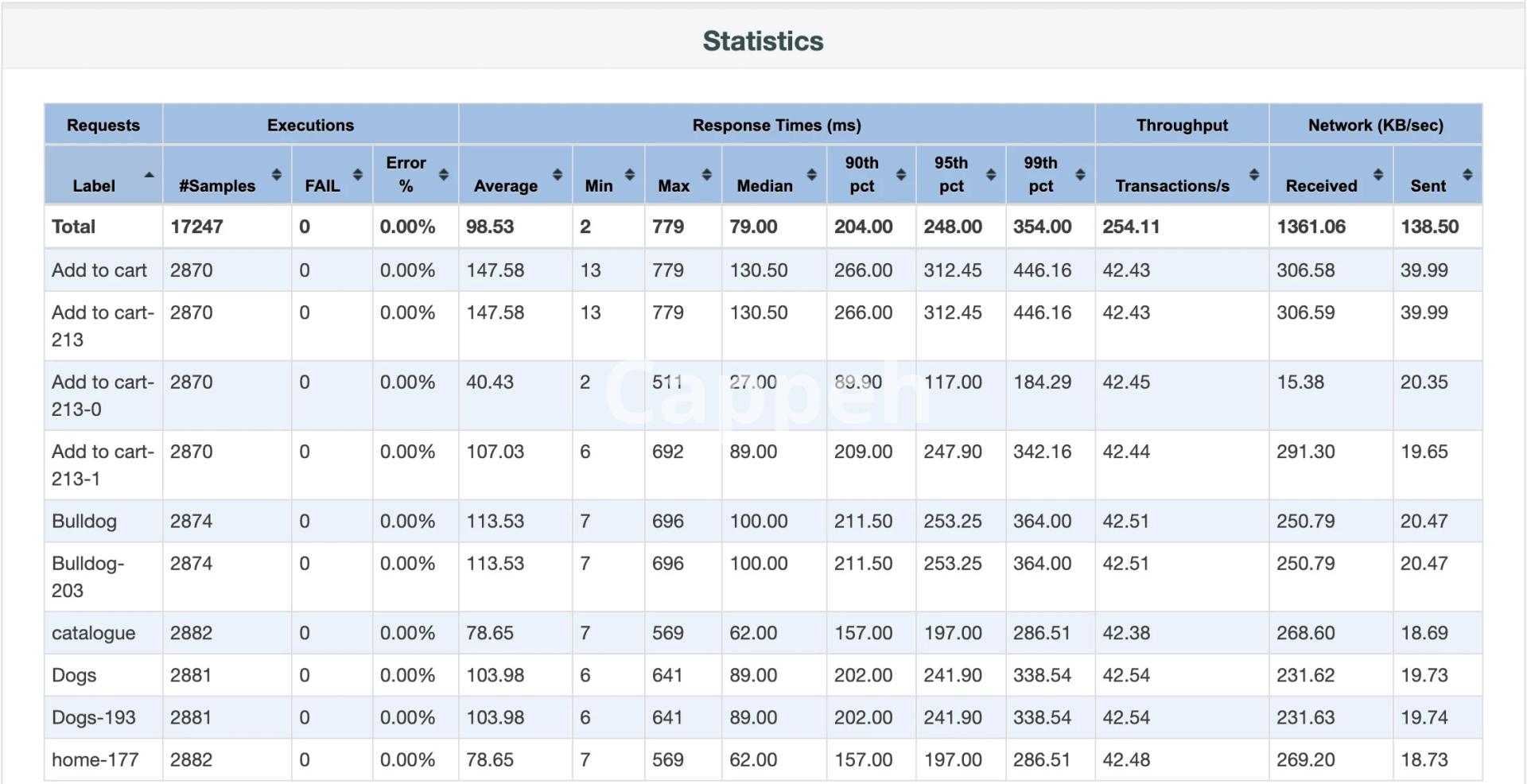Click the Statistics panel title
Viewport: 1527px width, 784px height.
pyautogui.click(x=763, y=41)
